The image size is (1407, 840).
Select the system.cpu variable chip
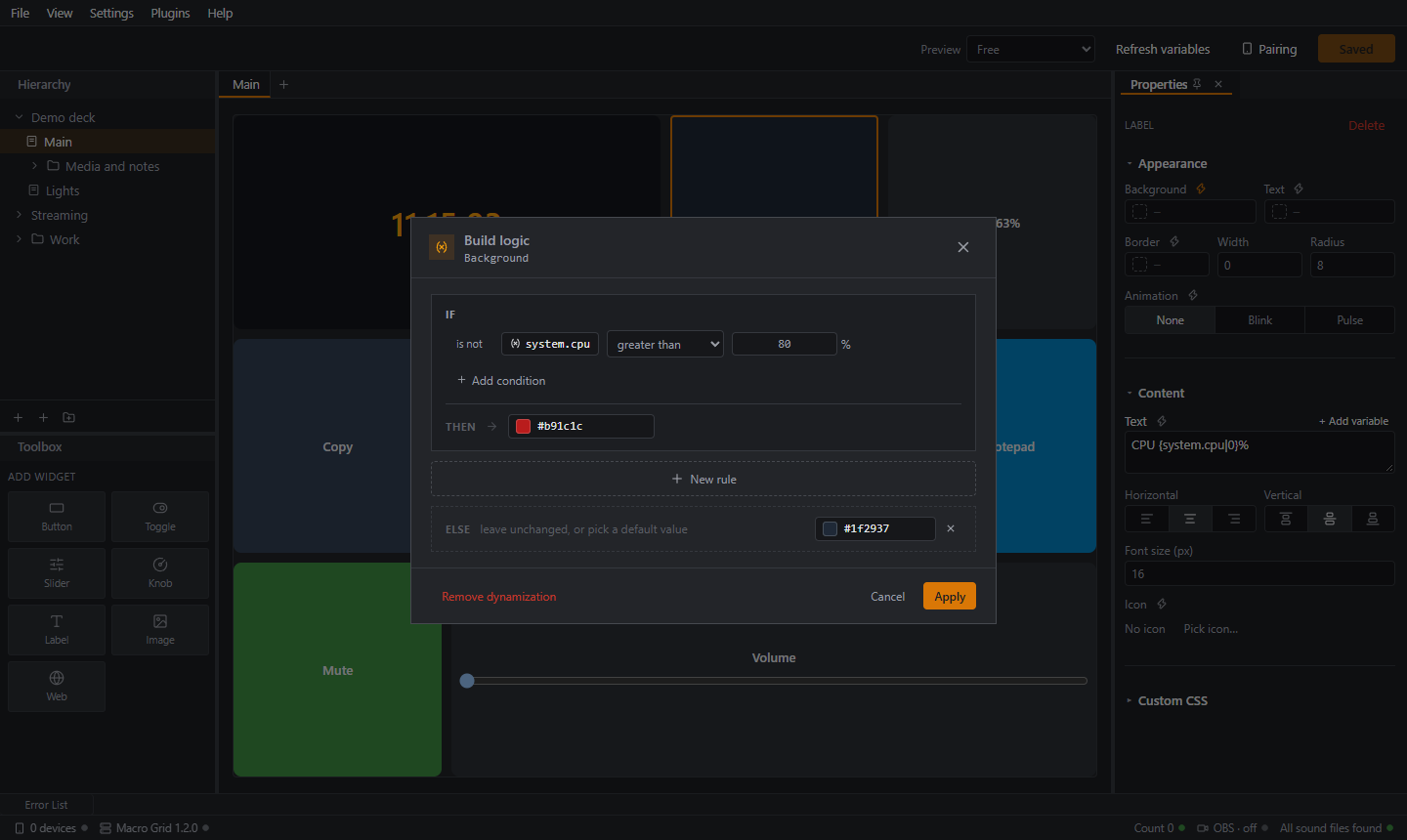click(x=550, y=344)
